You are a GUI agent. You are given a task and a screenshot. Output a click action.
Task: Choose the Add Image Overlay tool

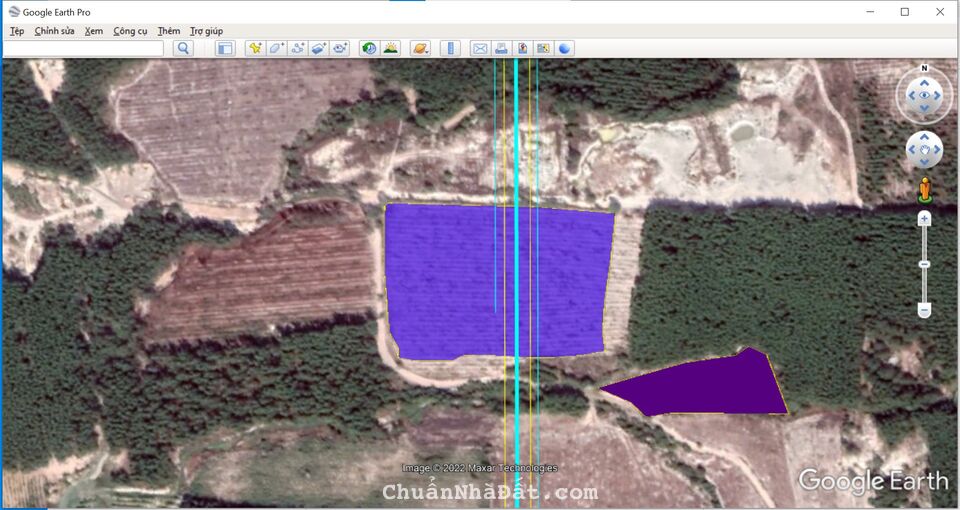pyautogui.click(x=318, y=48)
